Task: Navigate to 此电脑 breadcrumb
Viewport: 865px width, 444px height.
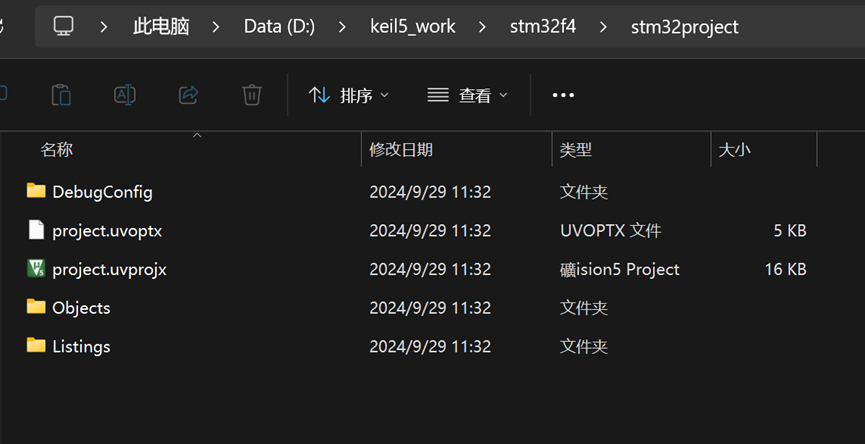Action: coord(161,26)
